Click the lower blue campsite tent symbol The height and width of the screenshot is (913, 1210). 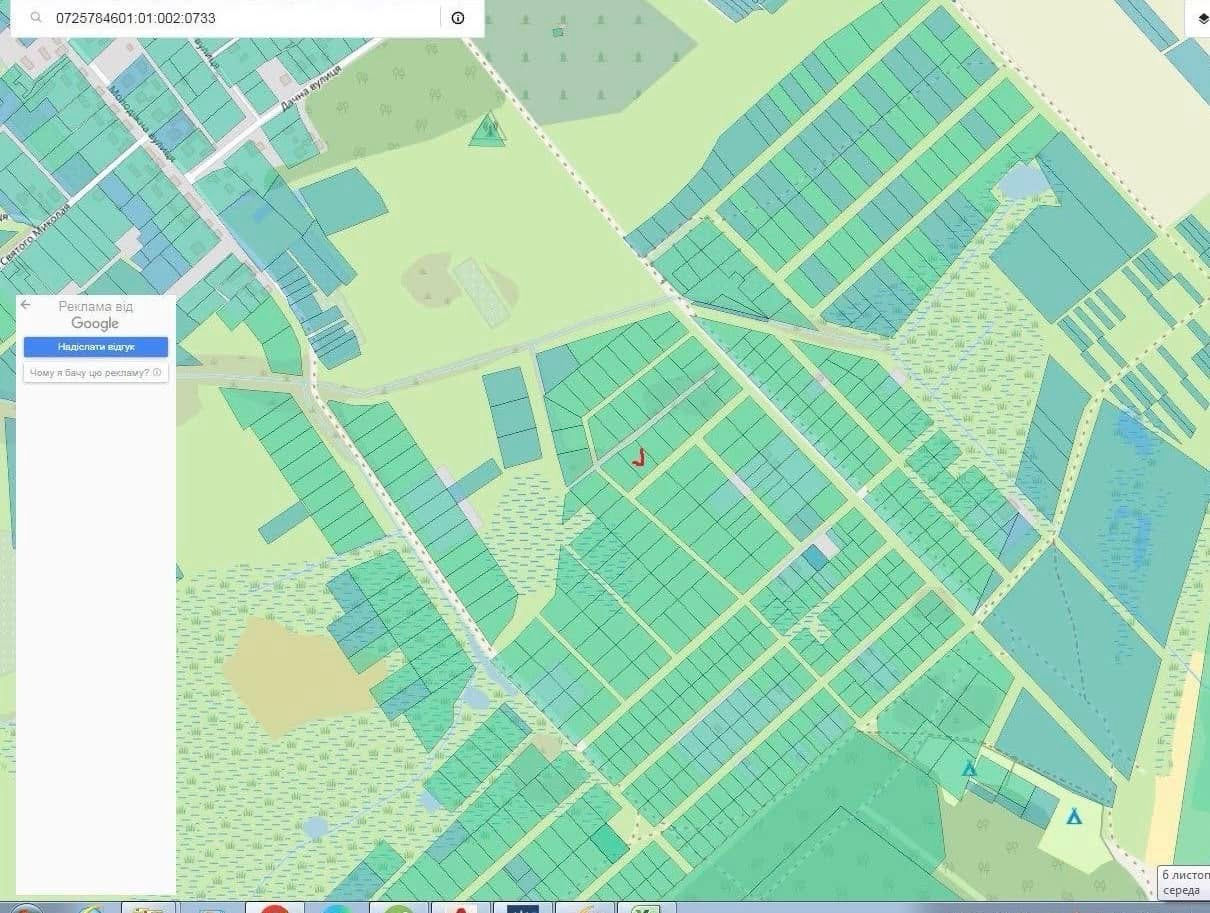click(1074, 816)
